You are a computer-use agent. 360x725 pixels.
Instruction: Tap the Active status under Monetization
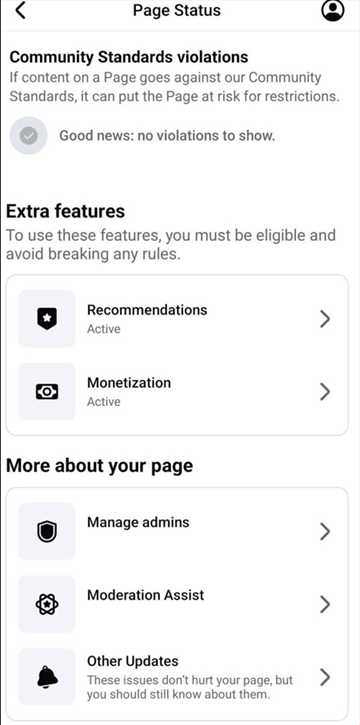pos(104,402)
